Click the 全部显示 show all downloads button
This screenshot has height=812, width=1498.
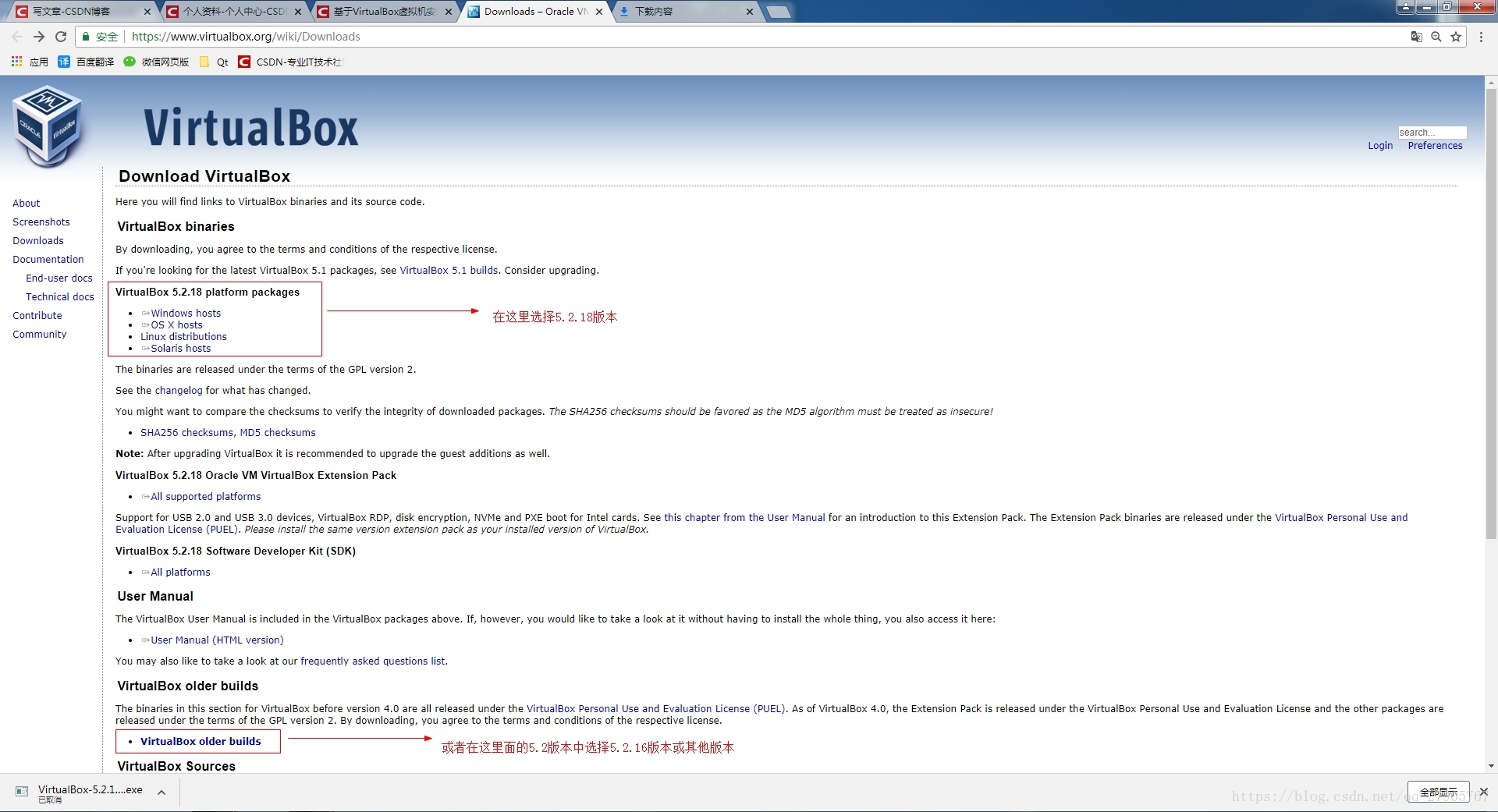(x=1438, y=792)
